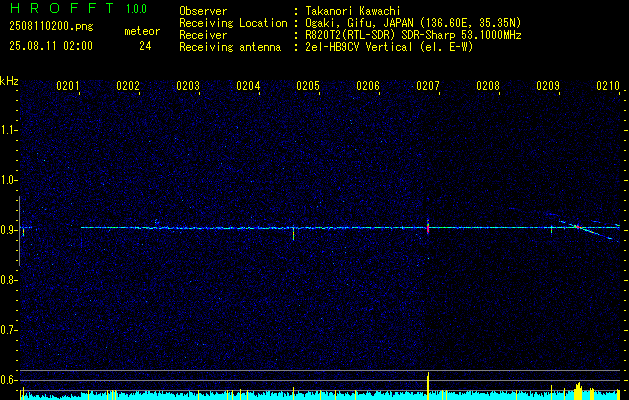This screenshot has height=400, width=629.
Task: Select the file name 2508110200.png
Action: [51, 26]
